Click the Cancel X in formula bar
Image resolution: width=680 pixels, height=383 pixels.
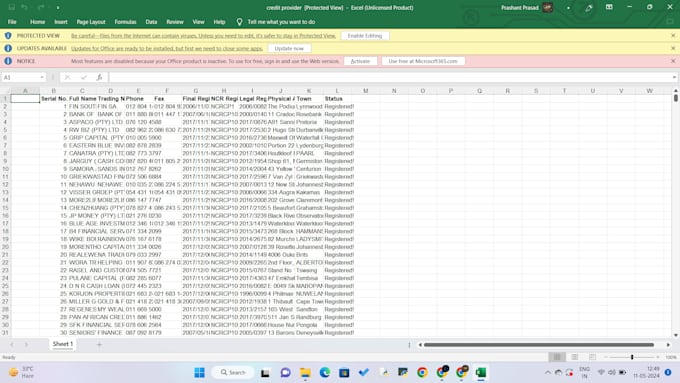click(x=67, y=77)
